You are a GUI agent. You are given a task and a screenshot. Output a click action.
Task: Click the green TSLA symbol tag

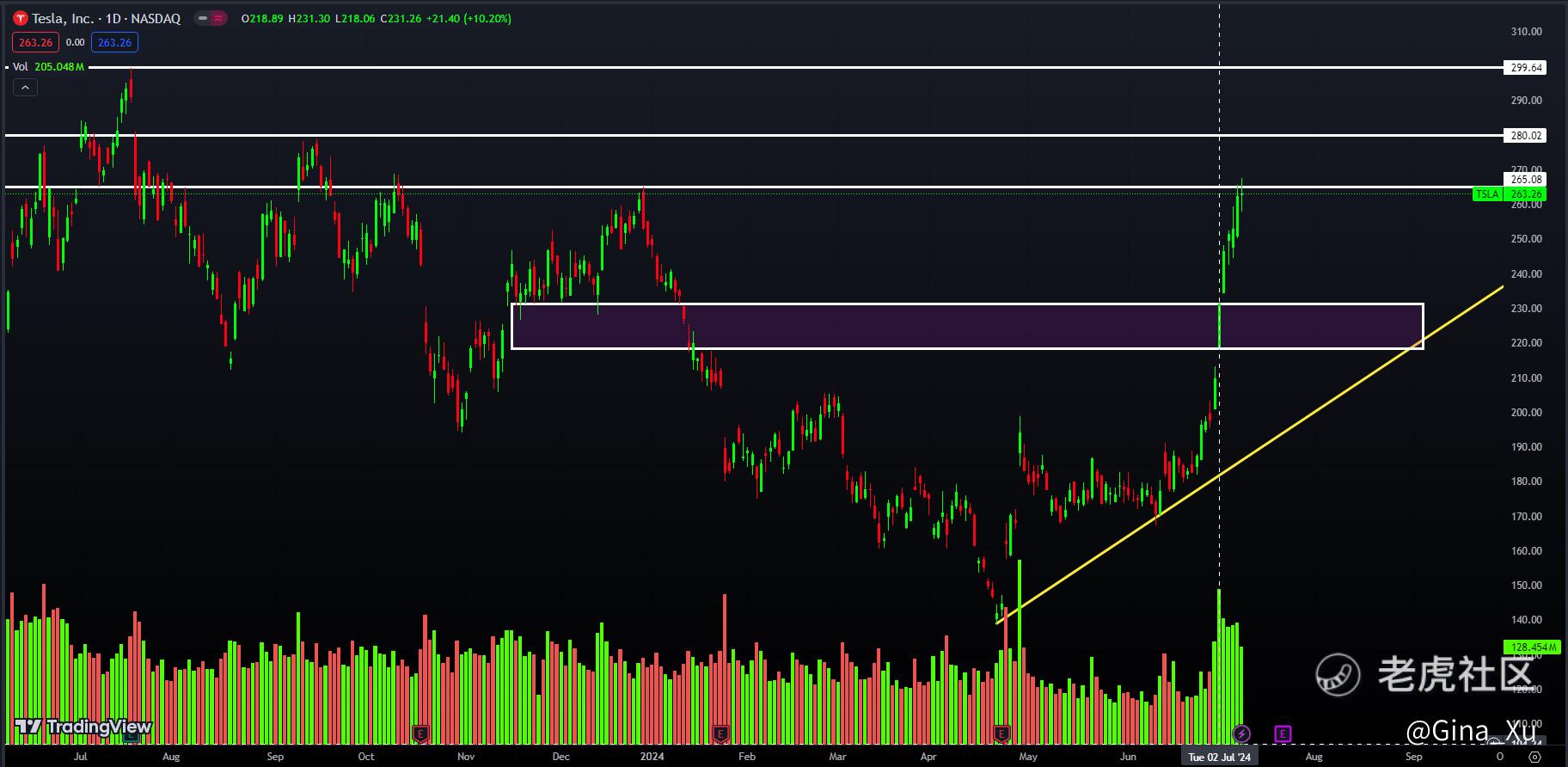click(x=1486, y=194)
